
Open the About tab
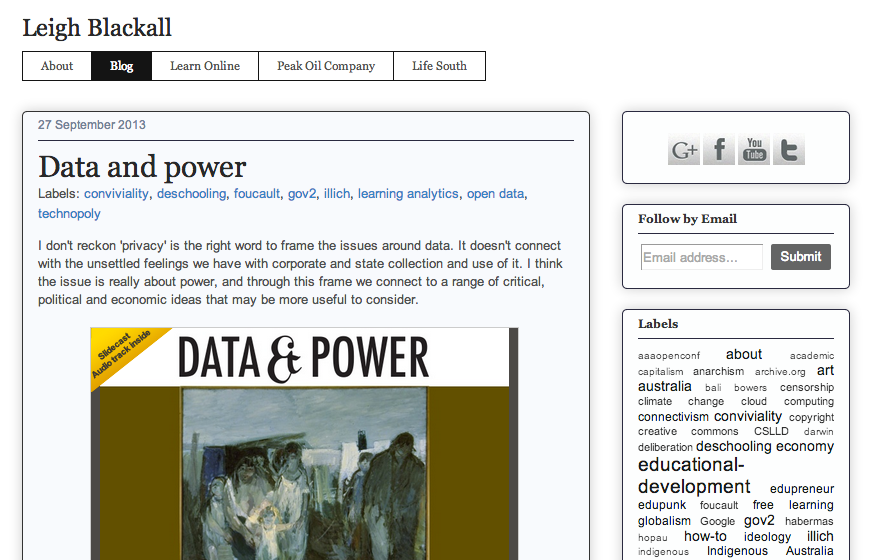click(57, 66)
